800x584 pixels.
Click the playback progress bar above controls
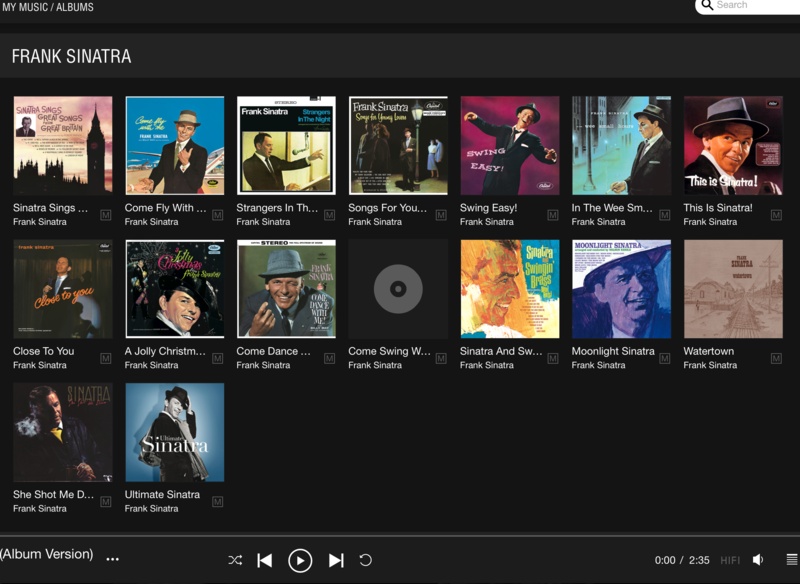pos(400,535)
